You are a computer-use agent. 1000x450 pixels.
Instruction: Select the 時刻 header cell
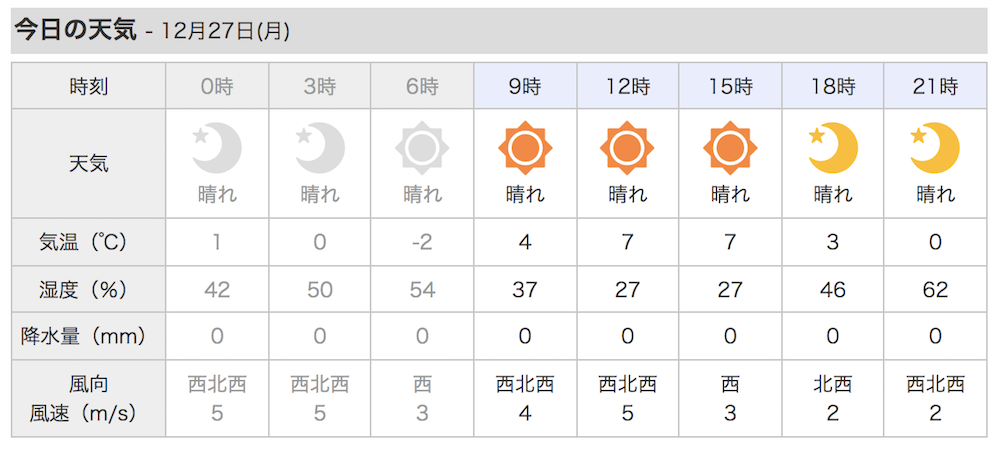click(x=88, y=86)
